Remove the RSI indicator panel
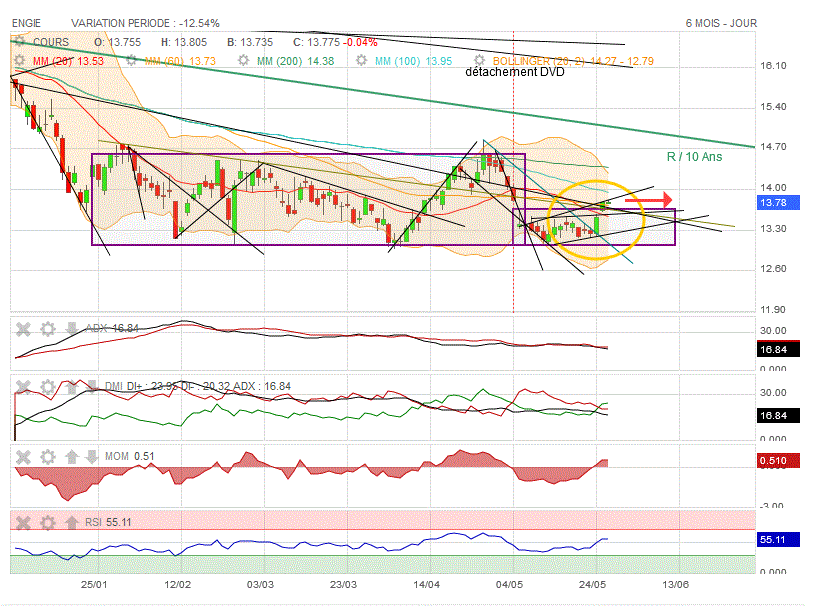Image resolution: width=813 pixels, height=606 pixels. [x=23, y=522]
